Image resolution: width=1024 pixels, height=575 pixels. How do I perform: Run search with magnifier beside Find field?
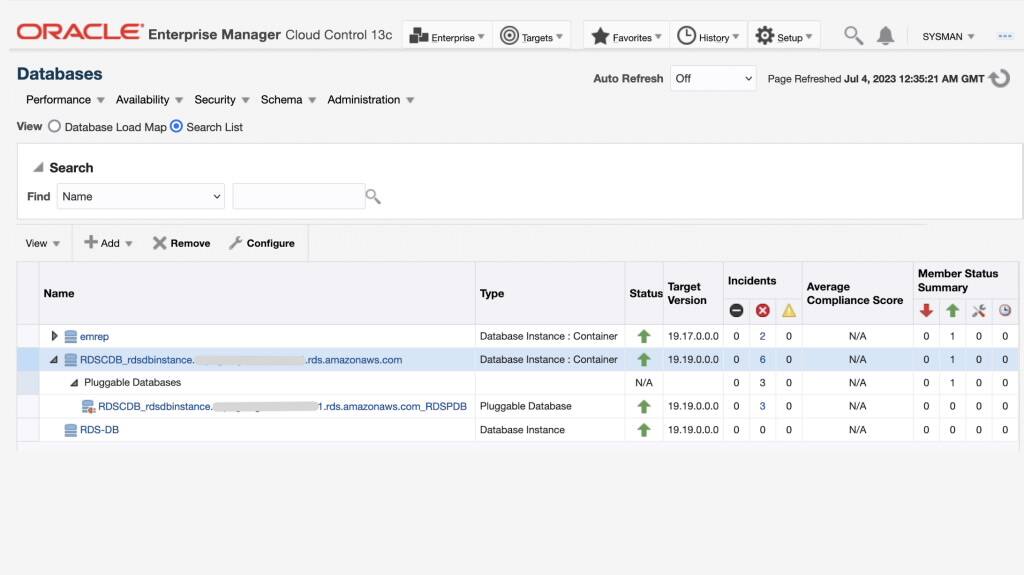click(373, 196)
